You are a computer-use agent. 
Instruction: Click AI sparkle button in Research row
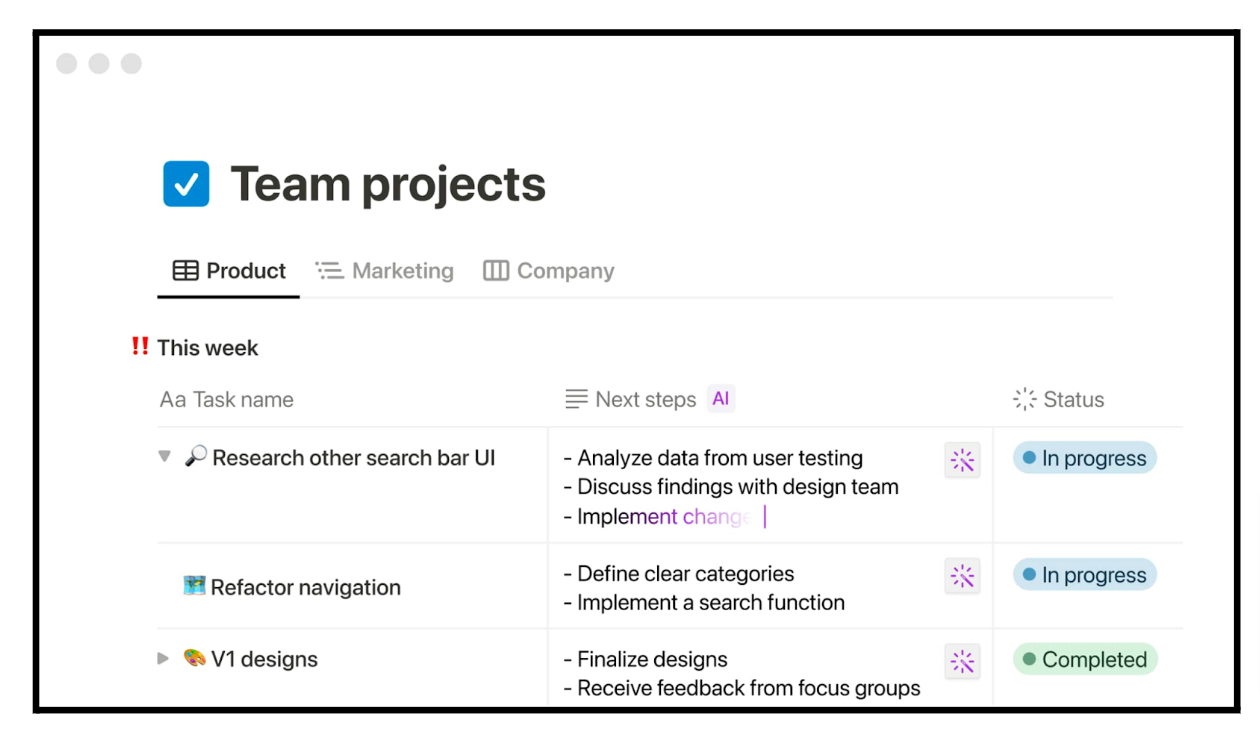[x=962, y=460]
